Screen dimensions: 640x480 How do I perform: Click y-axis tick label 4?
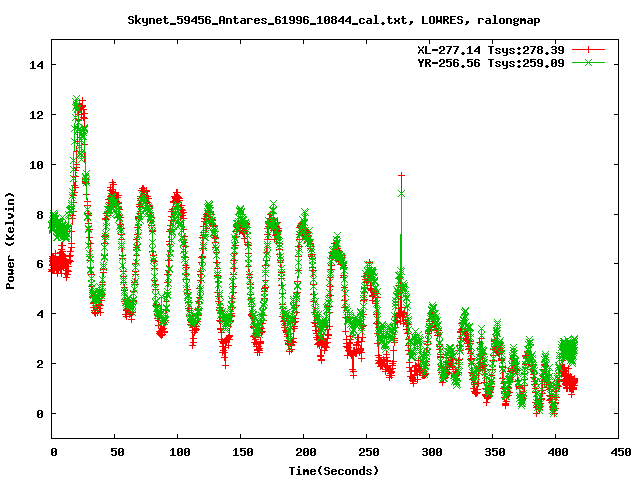tap(40, 314)
